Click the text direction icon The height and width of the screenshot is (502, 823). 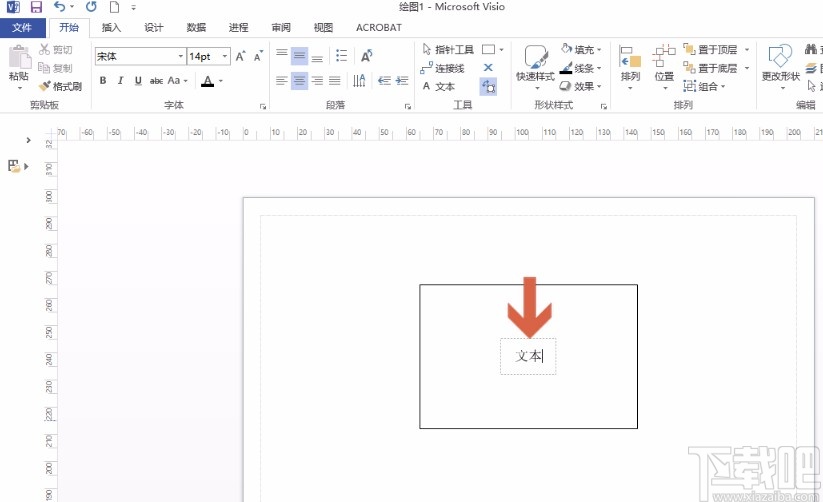(359, 80)
